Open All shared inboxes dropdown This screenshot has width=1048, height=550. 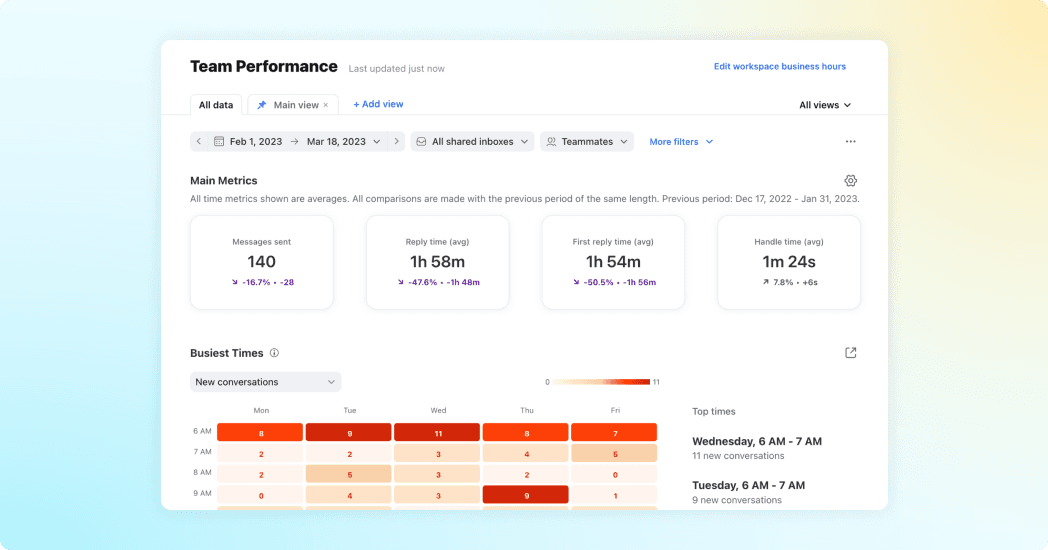tap(473, 142)
